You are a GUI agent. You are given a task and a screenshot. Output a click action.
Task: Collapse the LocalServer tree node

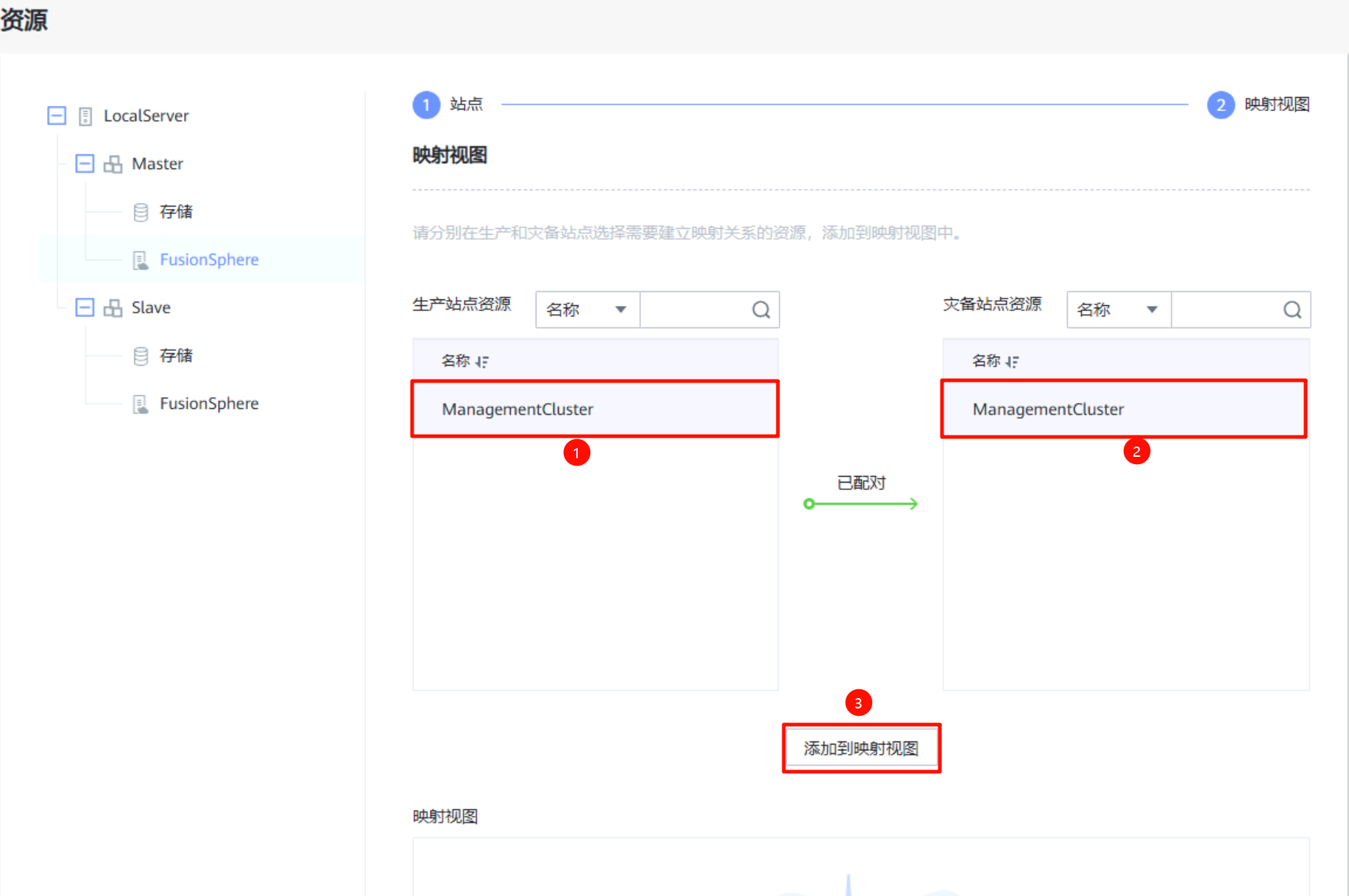tap(57, 115)
